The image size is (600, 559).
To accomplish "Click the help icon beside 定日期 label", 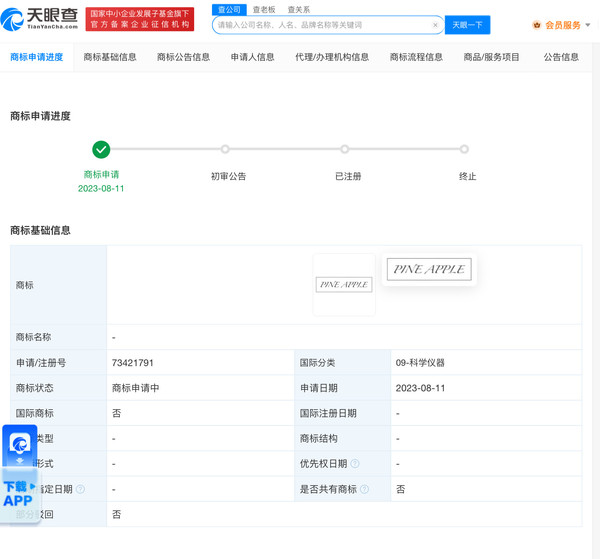I will [x=80, y=489].
